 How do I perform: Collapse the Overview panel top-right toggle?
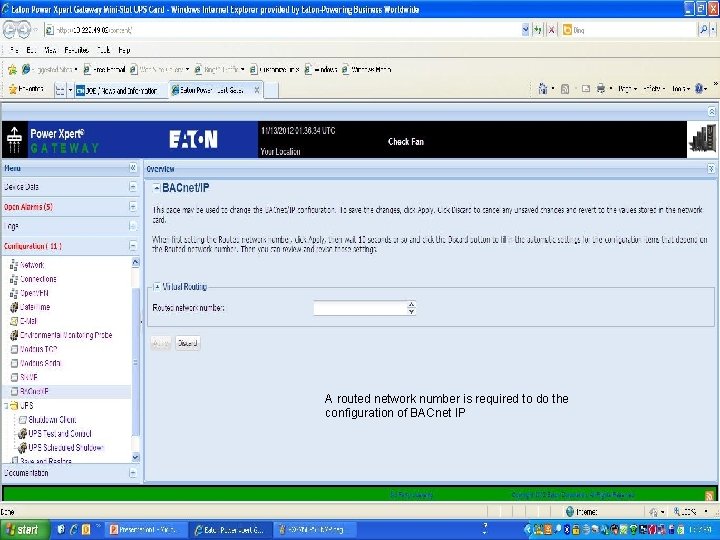(x=711, y=169)
